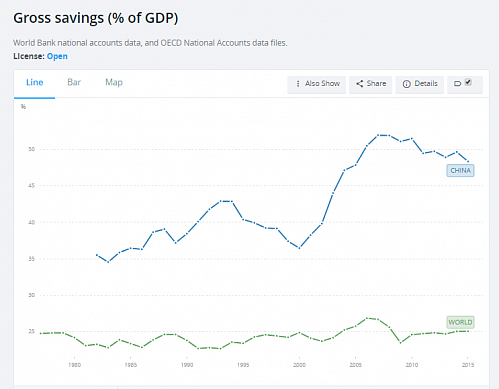Click the three-dot Also Show icon
The width and height of the screenshot is (499, 389).
point(298,84)
